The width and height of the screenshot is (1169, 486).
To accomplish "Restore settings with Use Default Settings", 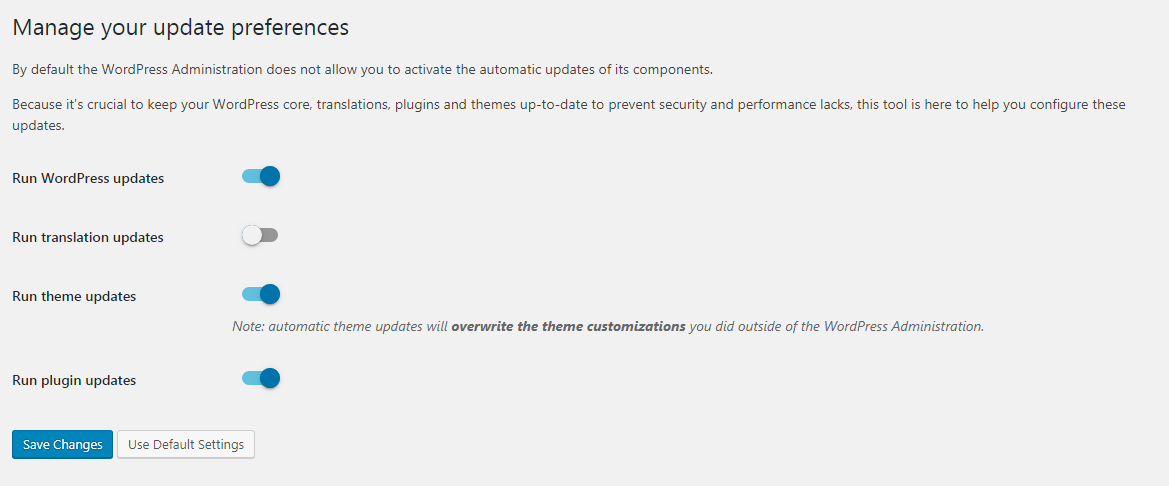I will (x=186, y=444).
